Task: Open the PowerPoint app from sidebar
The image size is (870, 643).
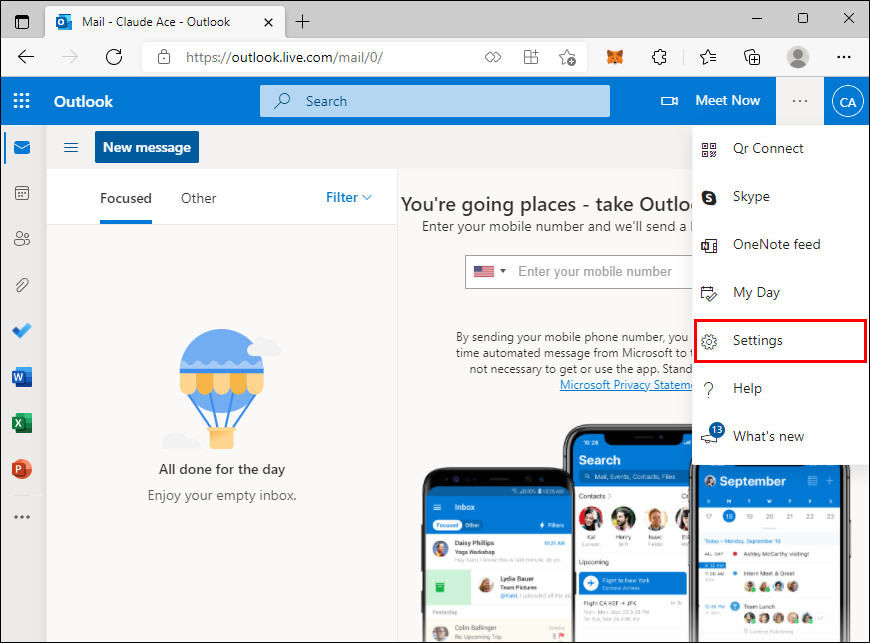Action: tap(22, 469)
